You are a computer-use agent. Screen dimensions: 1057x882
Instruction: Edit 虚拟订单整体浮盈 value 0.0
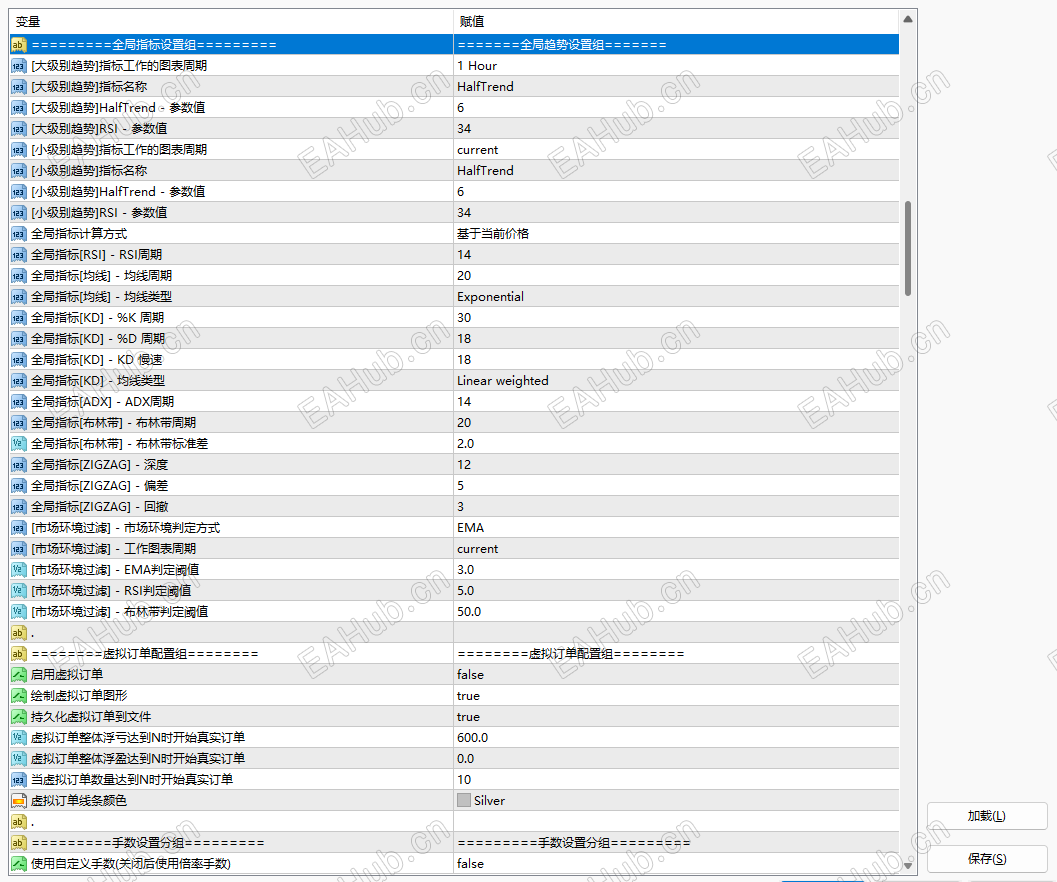tap(676, 759)
